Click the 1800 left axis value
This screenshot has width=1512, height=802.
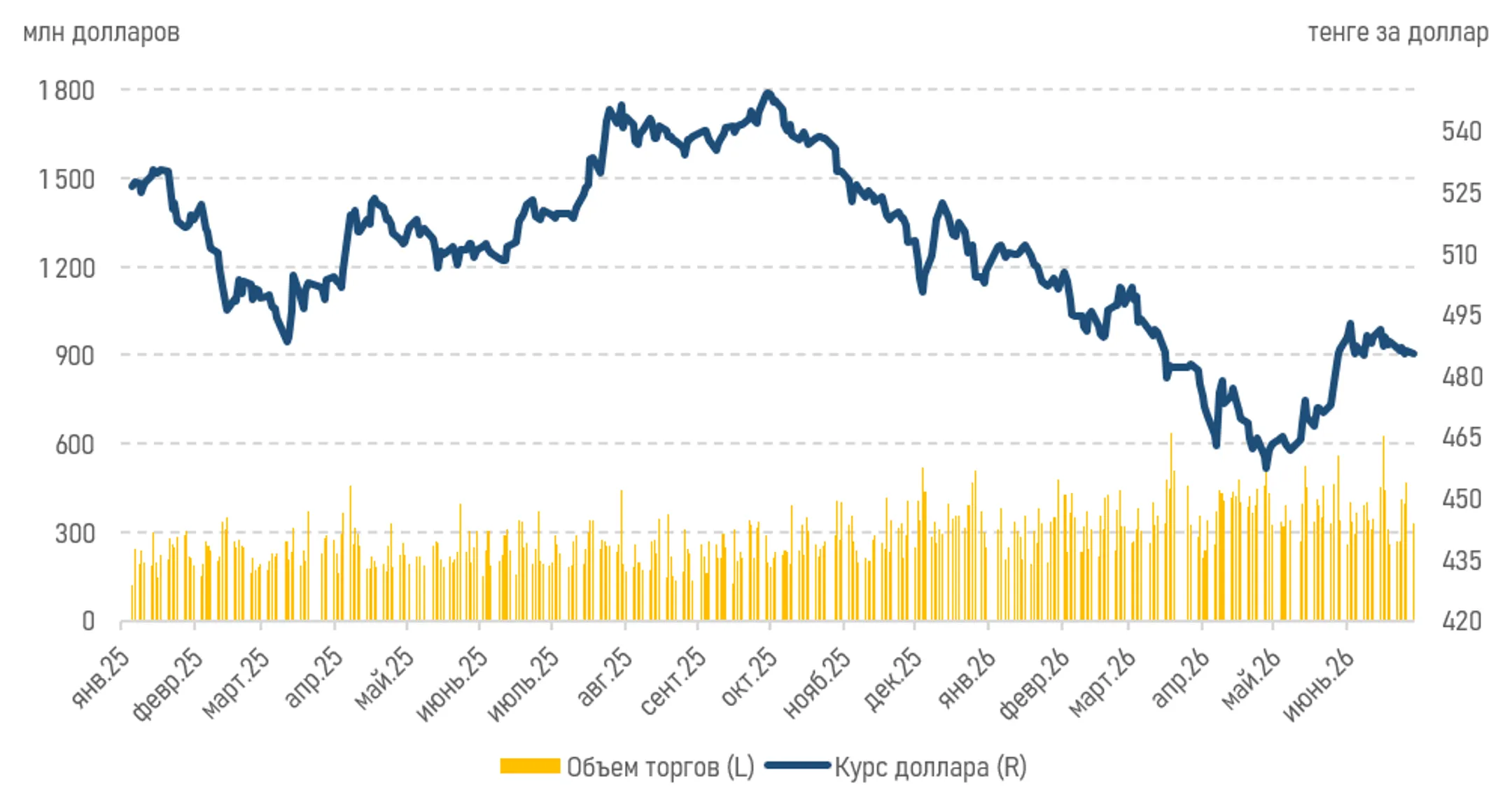pyautogui.click(x=66, y=90)
